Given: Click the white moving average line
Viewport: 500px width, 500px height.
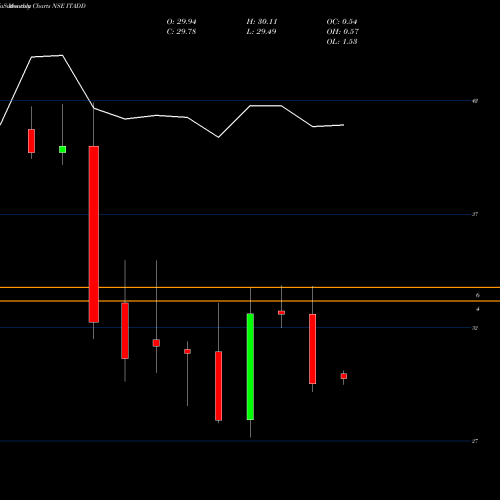Looking at the screenshot, I should [x=172, y=116].
